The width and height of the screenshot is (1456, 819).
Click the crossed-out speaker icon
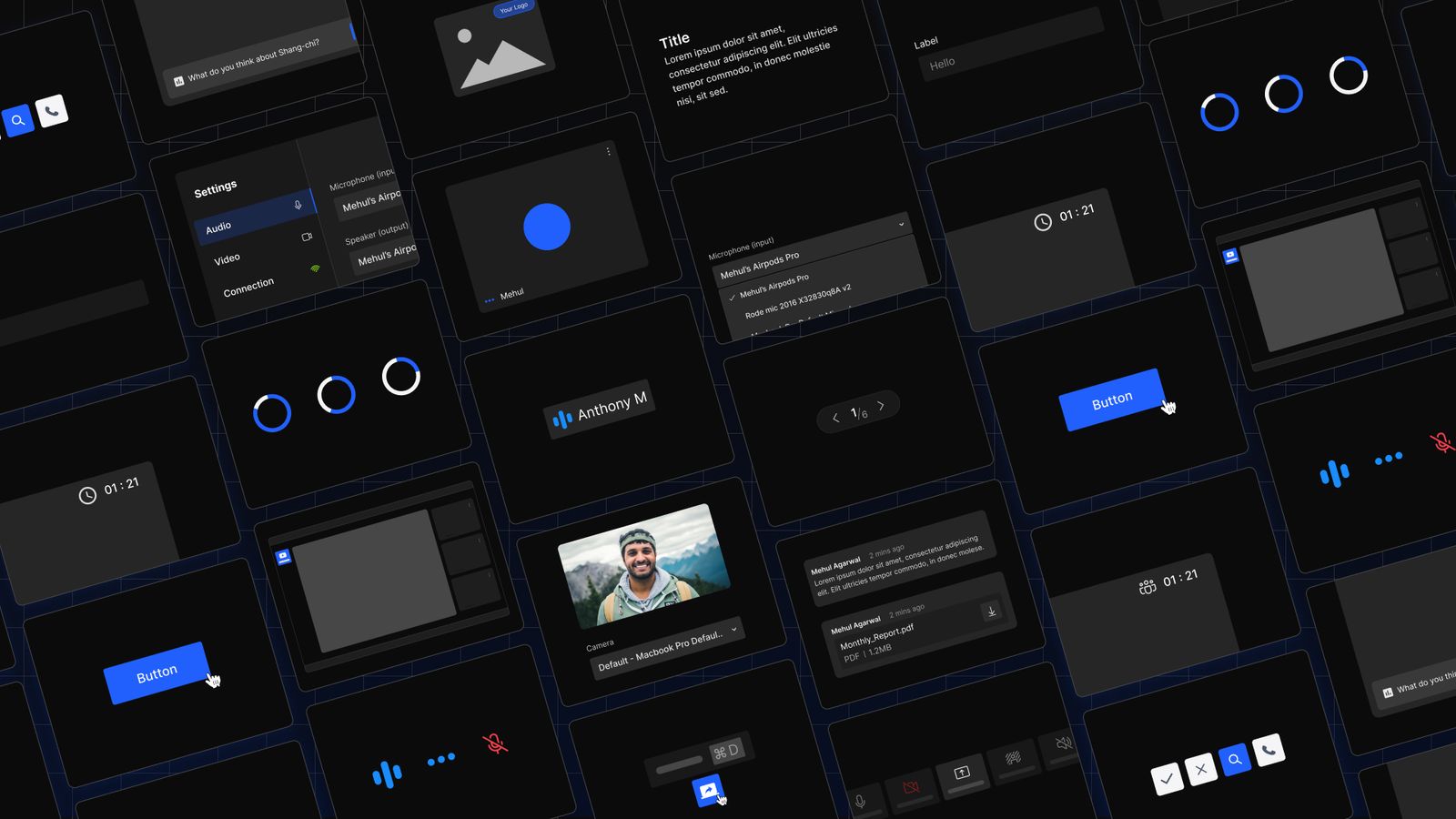1062,743
